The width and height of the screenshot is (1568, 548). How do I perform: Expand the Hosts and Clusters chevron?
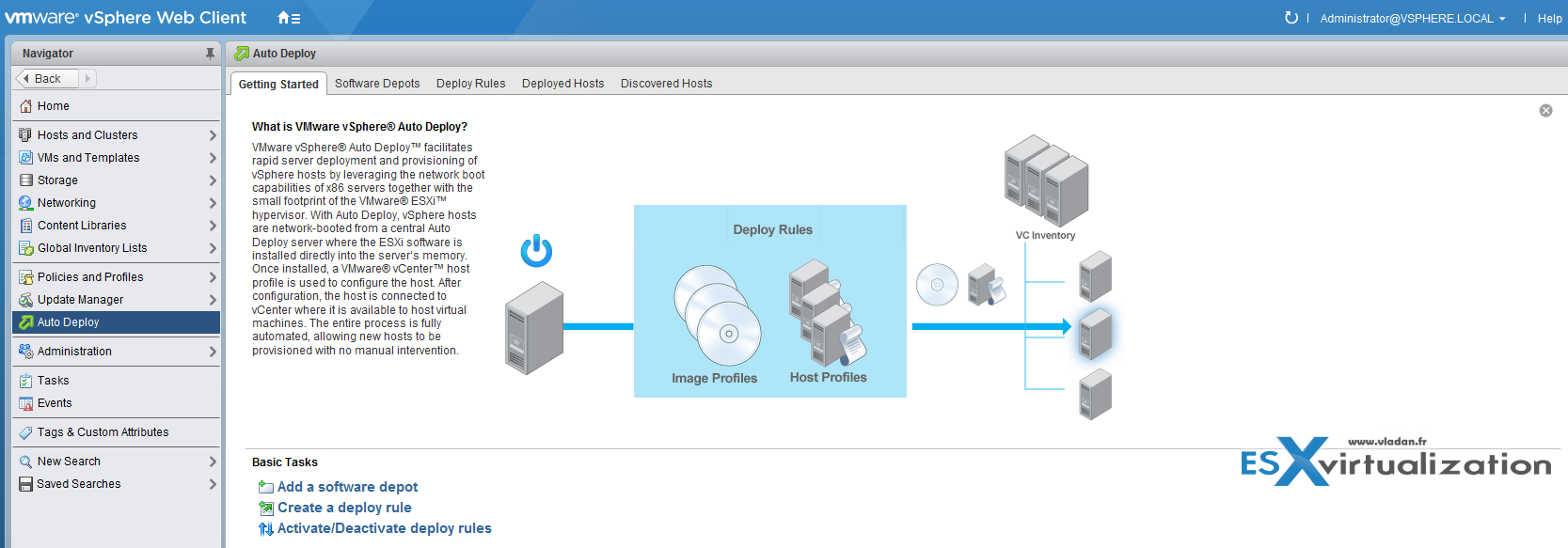point(213,135)
